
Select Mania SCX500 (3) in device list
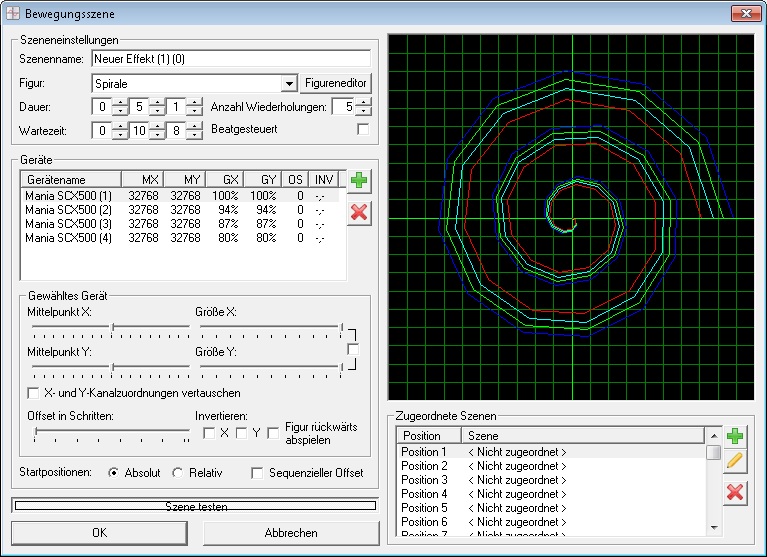click(69, 224)
